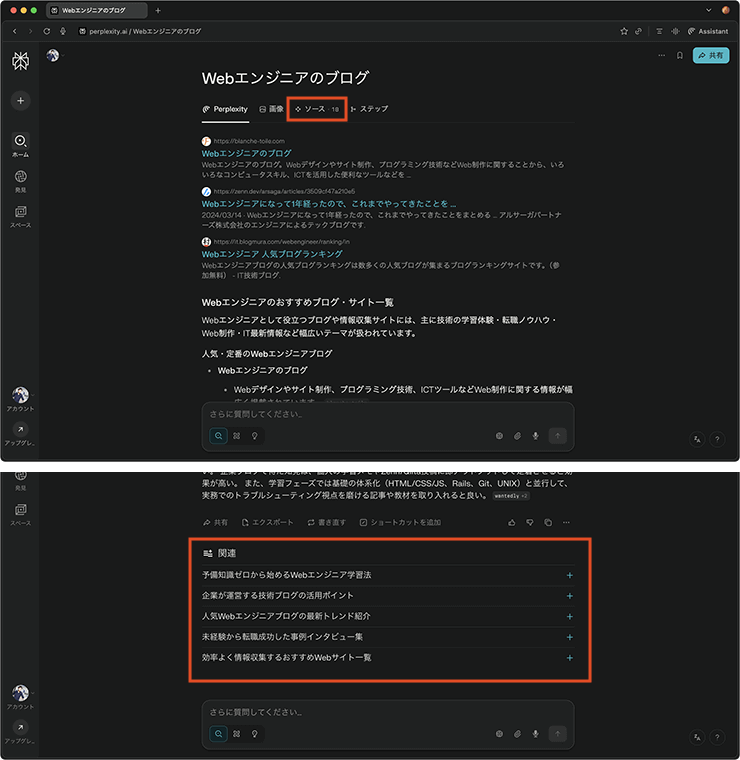Open reader view icon in the toolbar
Image resolution: width=740 pixels, height=760 pixels.
659,31
